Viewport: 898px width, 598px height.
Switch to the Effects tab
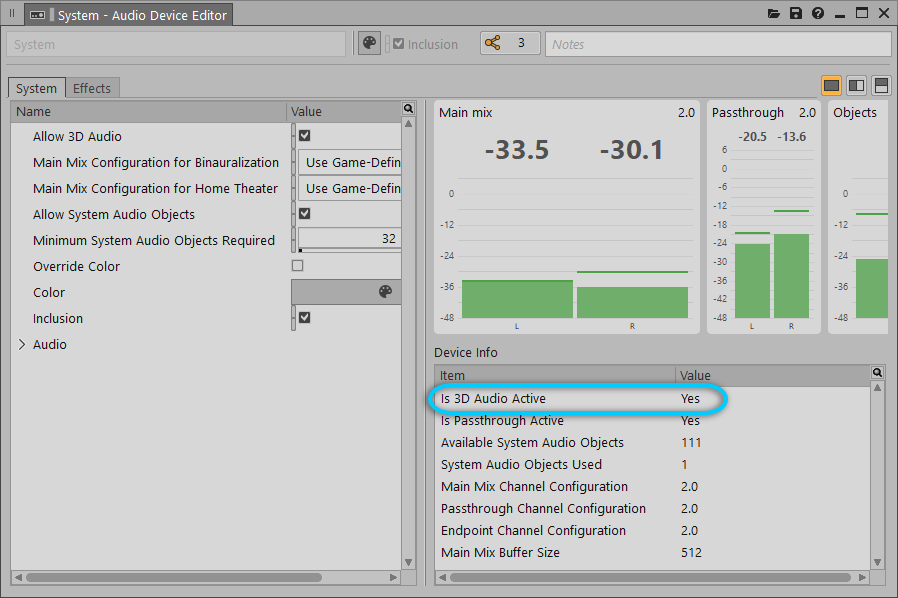pyautogui.click(x=92, y=88)
